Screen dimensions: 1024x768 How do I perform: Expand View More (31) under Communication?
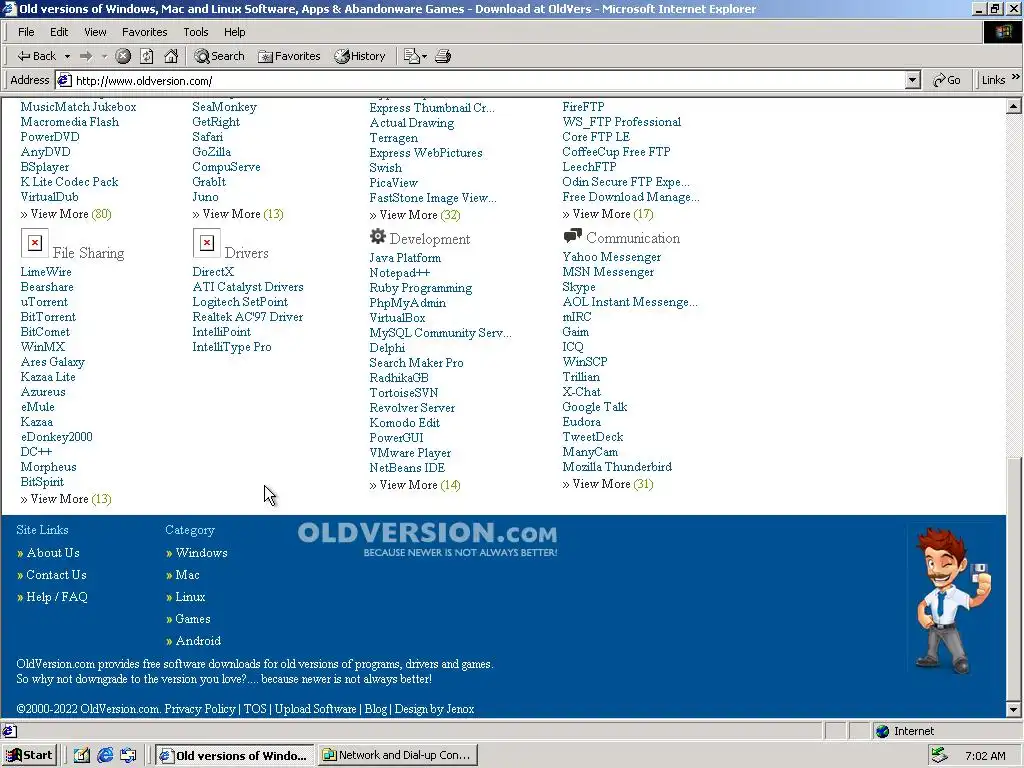(x=608, y=484)
